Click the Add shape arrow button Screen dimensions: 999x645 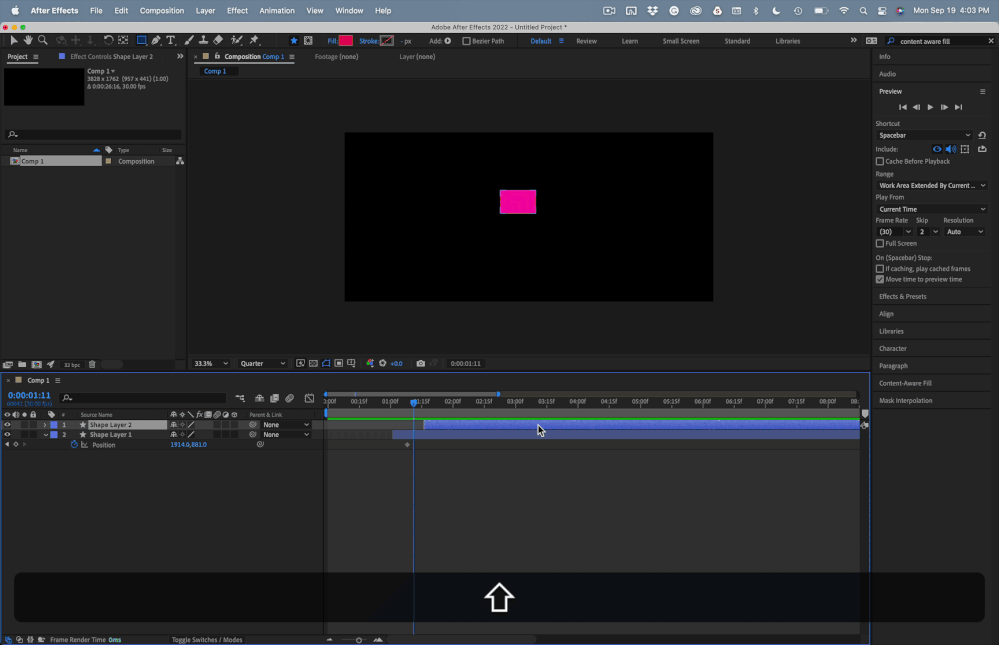(448, 41)
